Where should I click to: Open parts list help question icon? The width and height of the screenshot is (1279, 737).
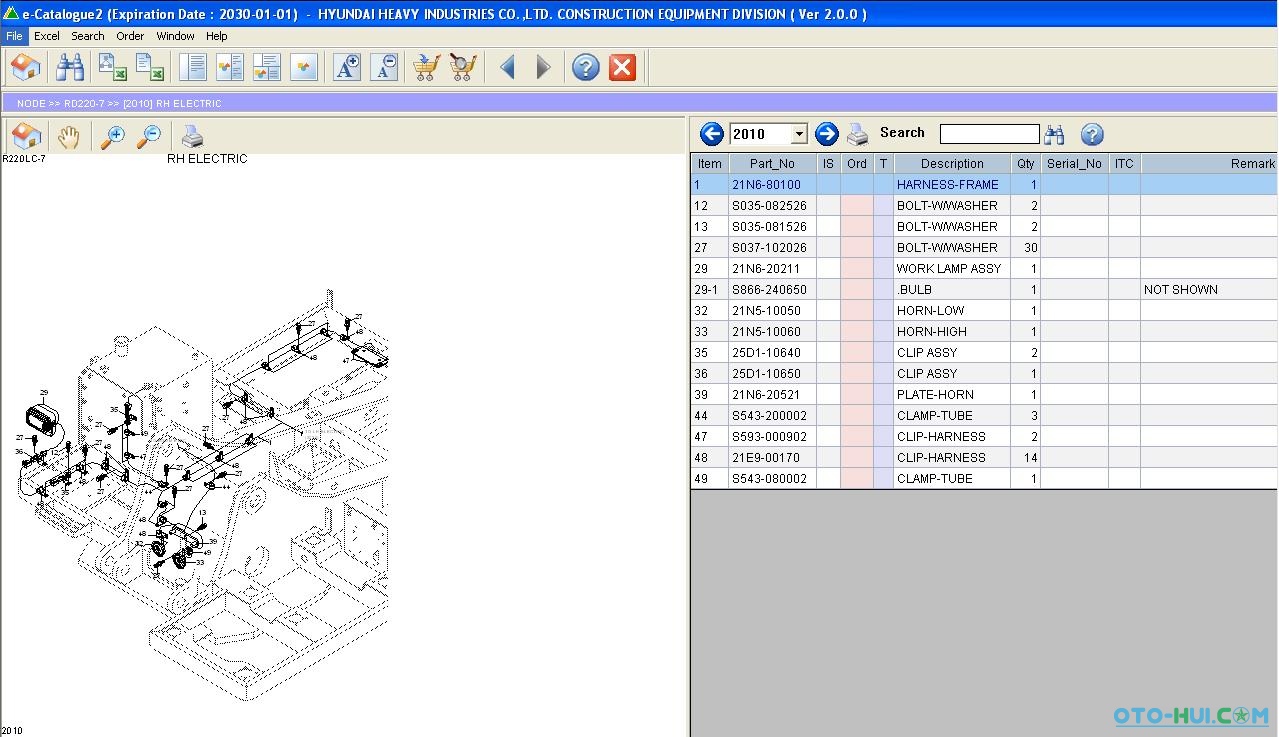[1092, 134]
